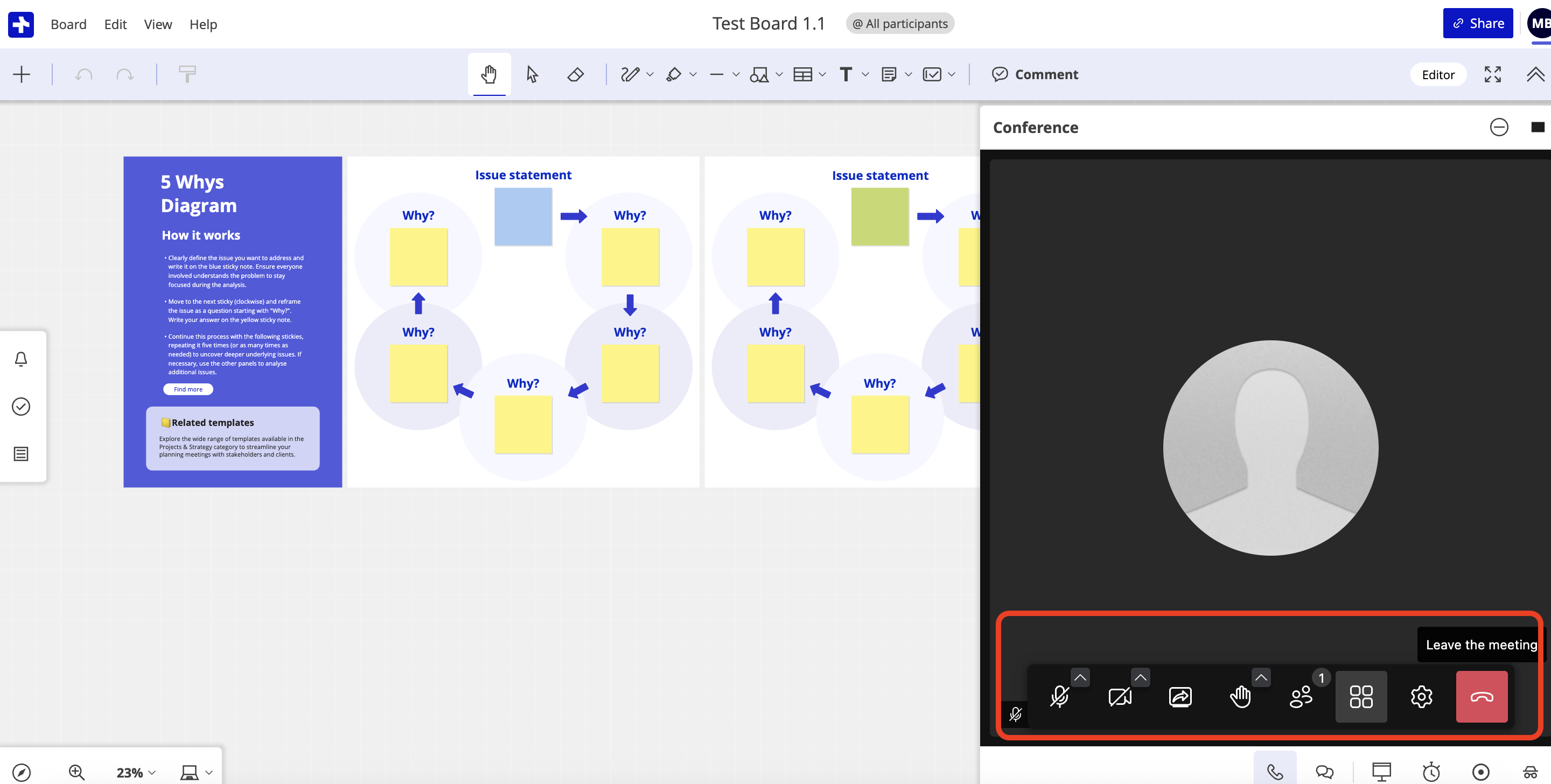Image resolution: width=1551 pixels, height=784 pixels.
Task: Open the Edit menu
Action: pos(115,24)
